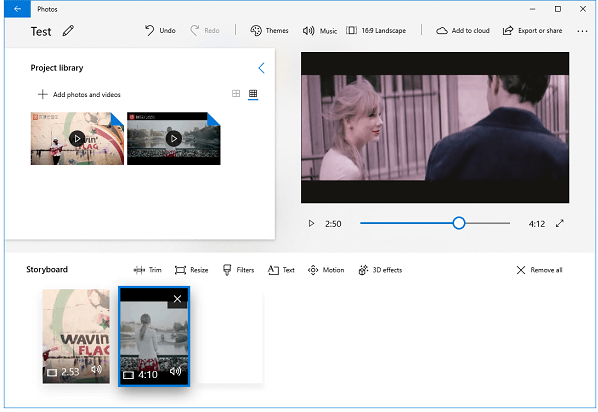Mute audio on the 2:53 clip
Screen dimensions: 598x412
click(96, 369)
